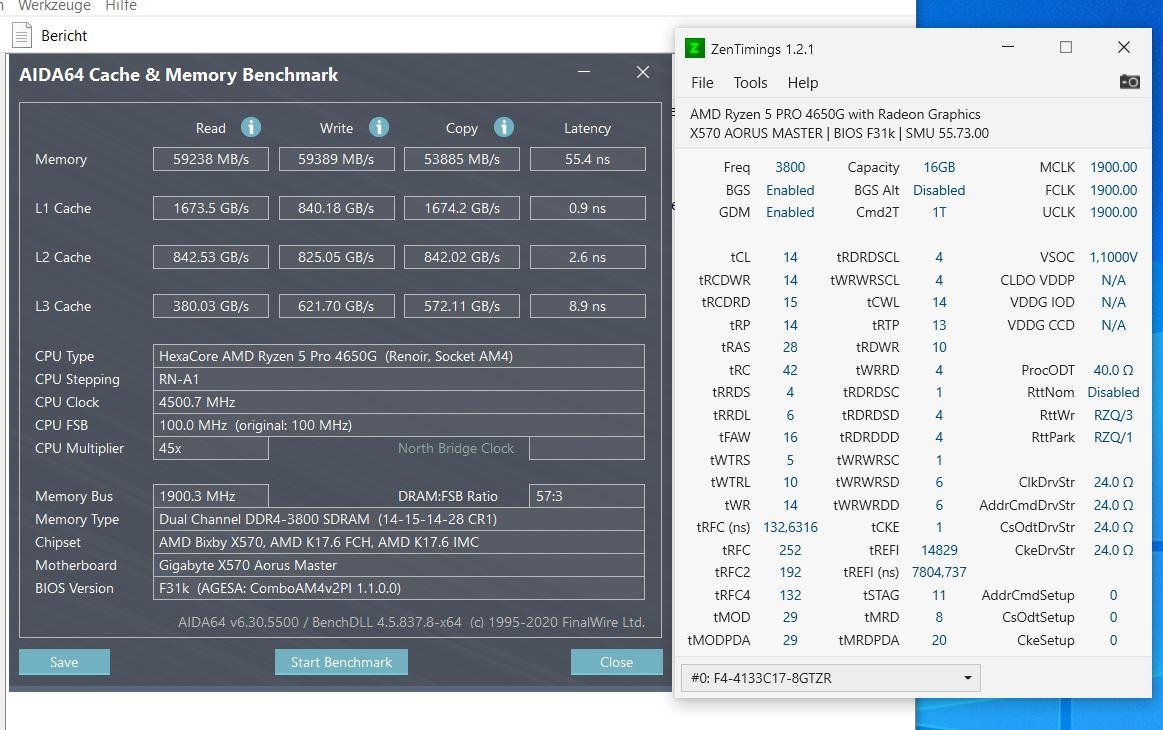Click the Write info icon in AIDA64
This screenshot has height=730, width=1163.
click(379, 128)
